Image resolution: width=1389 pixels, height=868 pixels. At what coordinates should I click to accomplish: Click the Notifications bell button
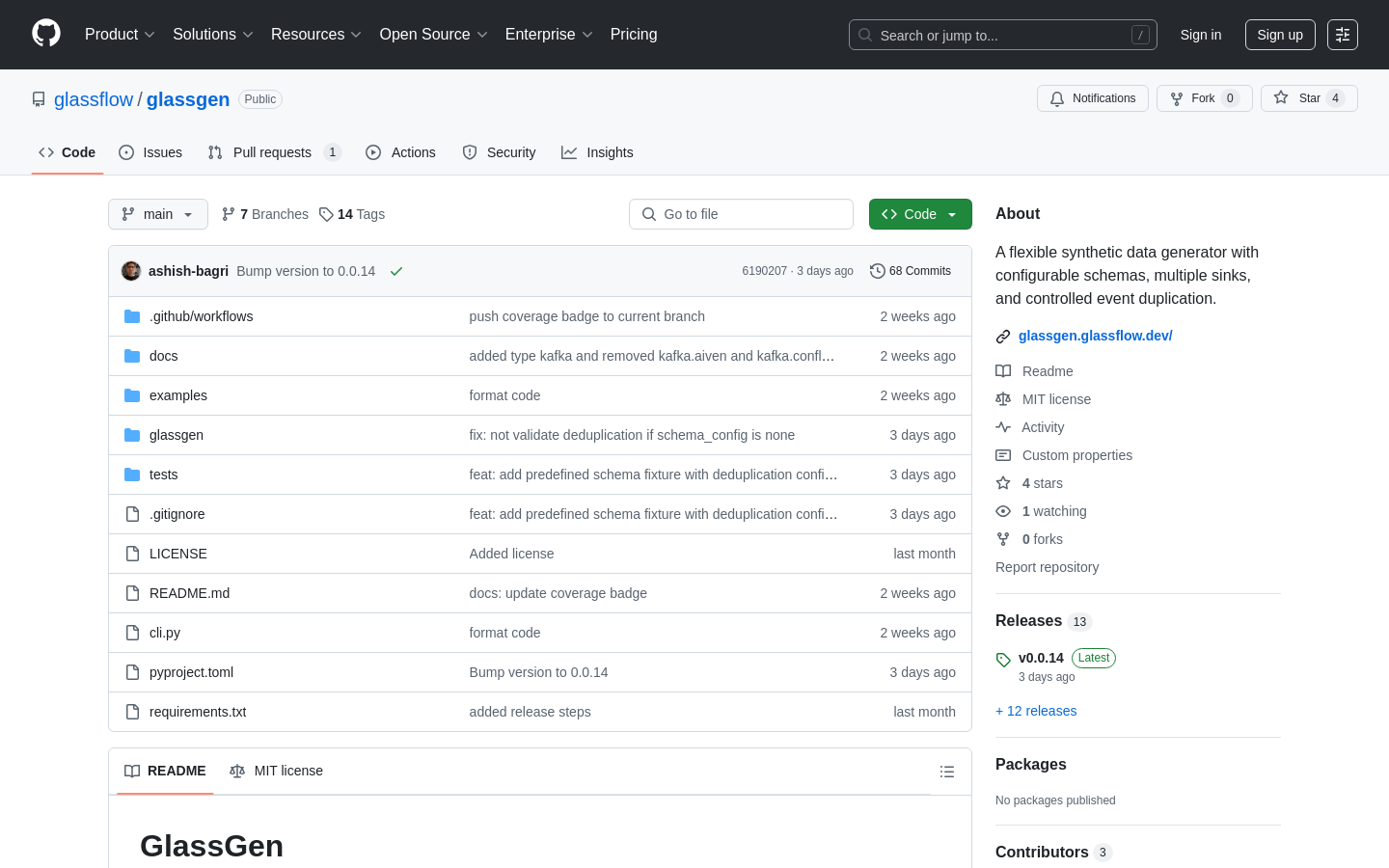[1093, 98]
